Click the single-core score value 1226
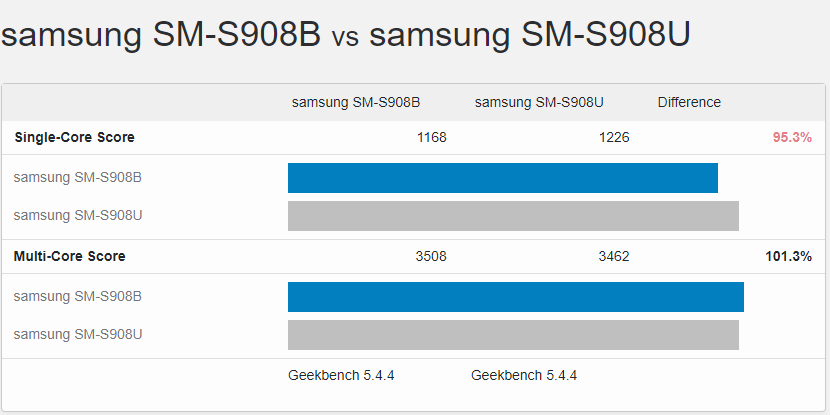 click(x=614, y=137)
